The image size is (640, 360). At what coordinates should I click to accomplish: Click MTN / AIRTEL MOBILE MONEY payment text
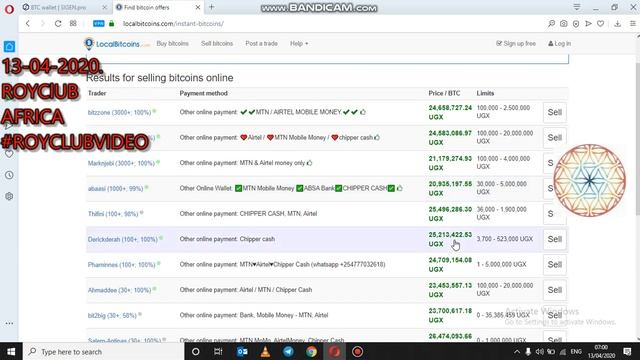(x=298, y=112)
